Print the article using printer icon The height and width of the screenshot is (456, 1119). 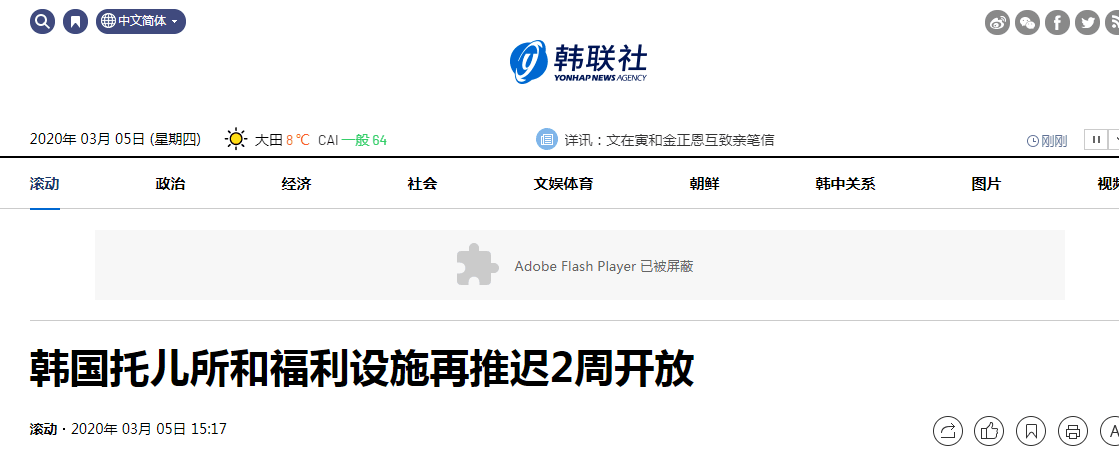click(1073, 430)
